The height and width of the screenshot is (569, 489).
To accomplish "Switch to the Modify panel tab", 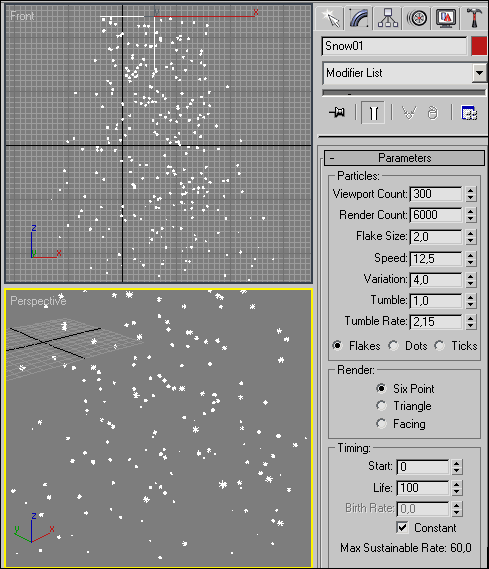I will (x=358, y=18).
